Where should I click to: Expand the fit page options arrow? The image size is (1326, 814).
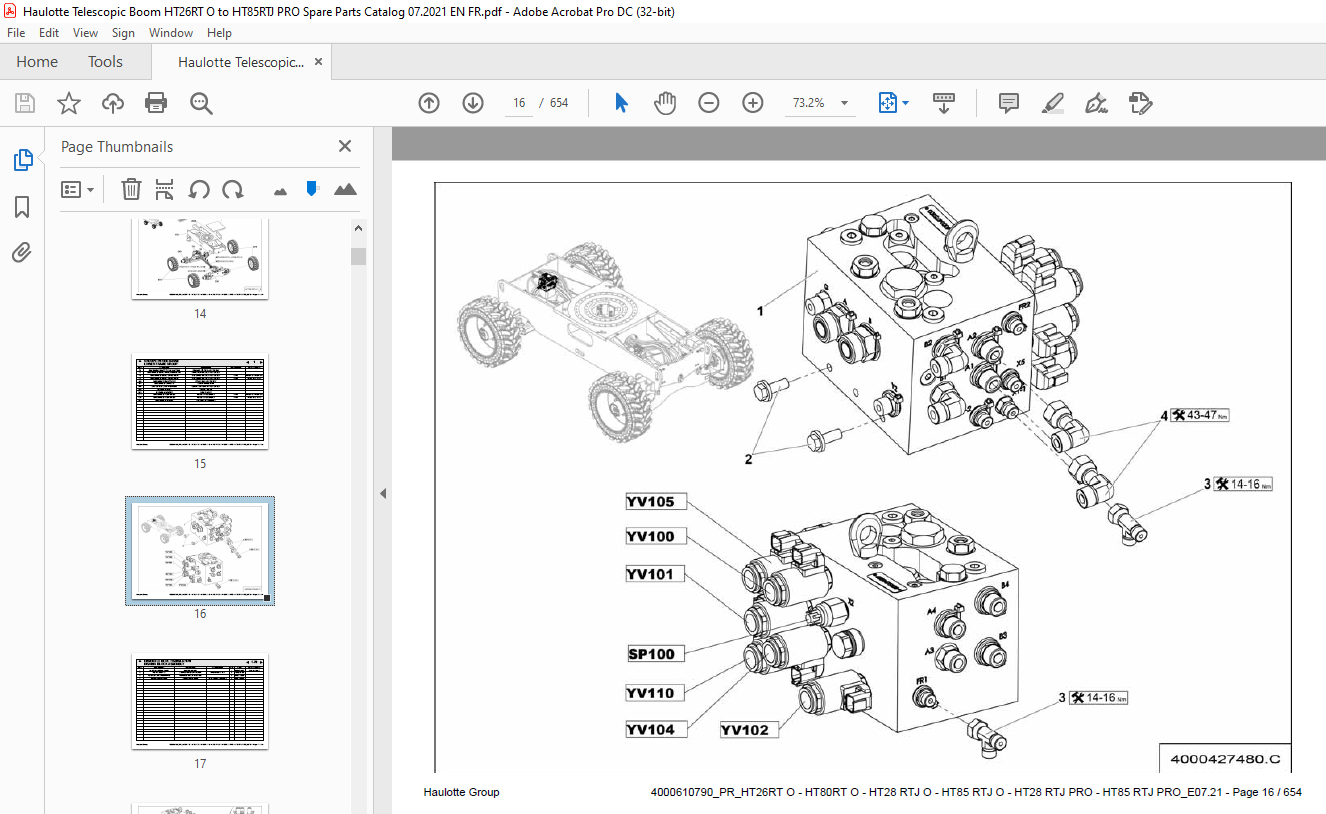(905, 103)
